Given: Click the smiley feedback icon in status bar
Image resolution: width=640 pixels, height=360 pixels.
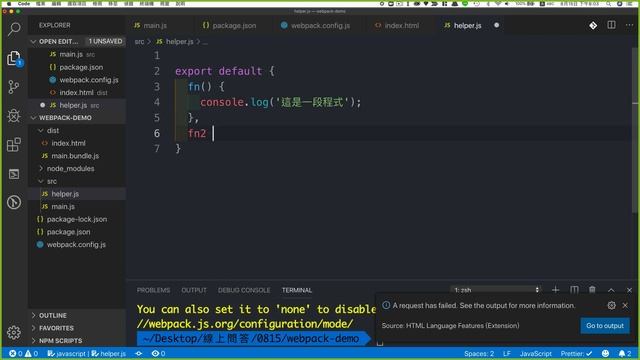Looking at the screenshot, I should click(605, 353).
